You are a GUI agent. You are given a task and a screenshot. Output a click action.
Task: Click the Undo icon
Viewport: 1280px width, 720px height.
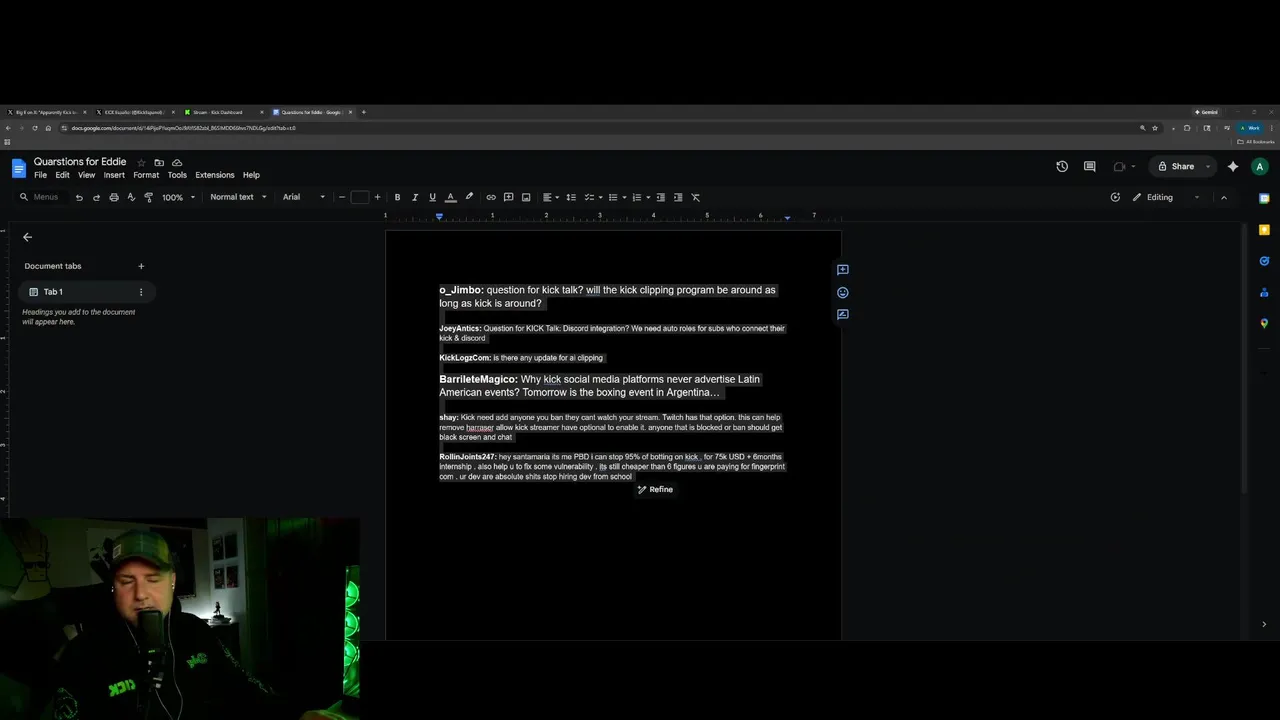point(79,197)
